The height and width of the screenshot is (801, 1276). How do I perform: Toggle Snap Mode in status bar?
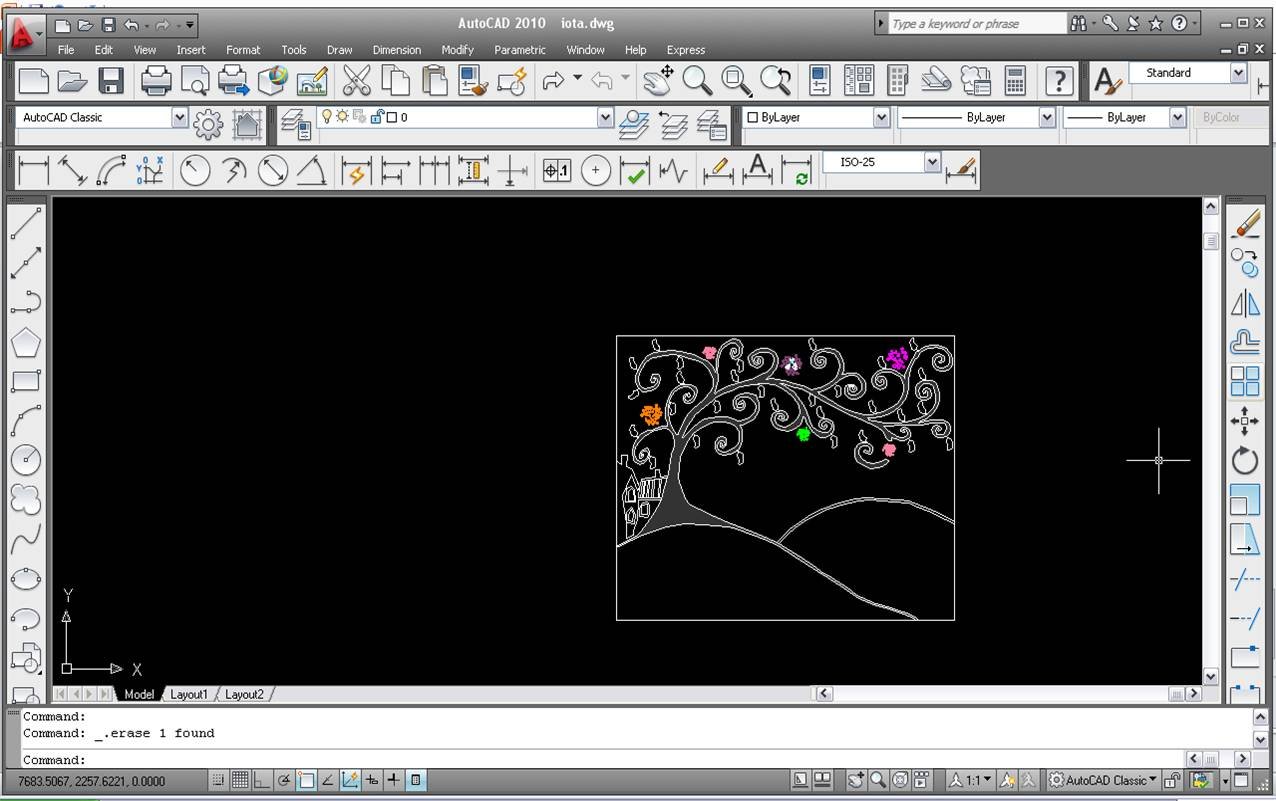[218, 780]
